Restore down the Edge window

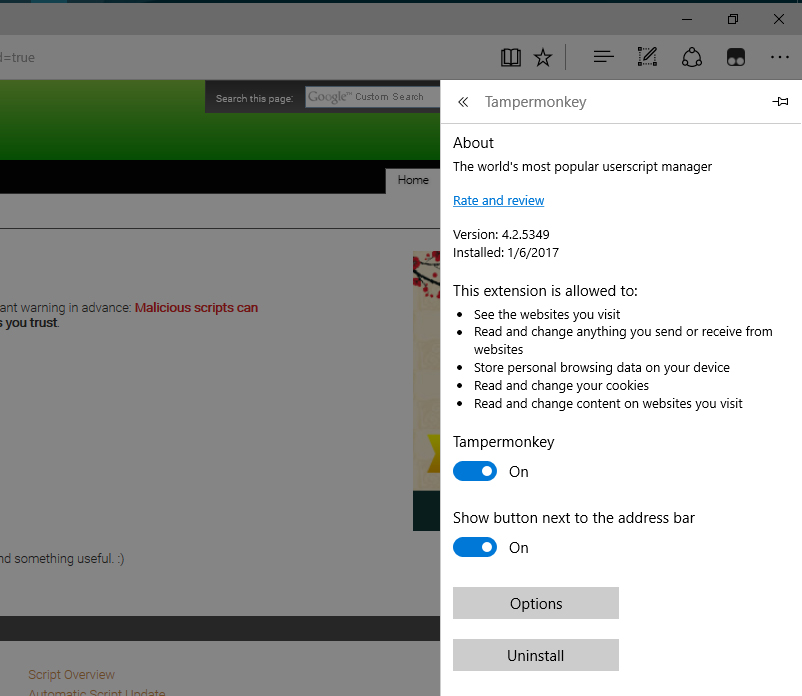[x=732, y=19]
